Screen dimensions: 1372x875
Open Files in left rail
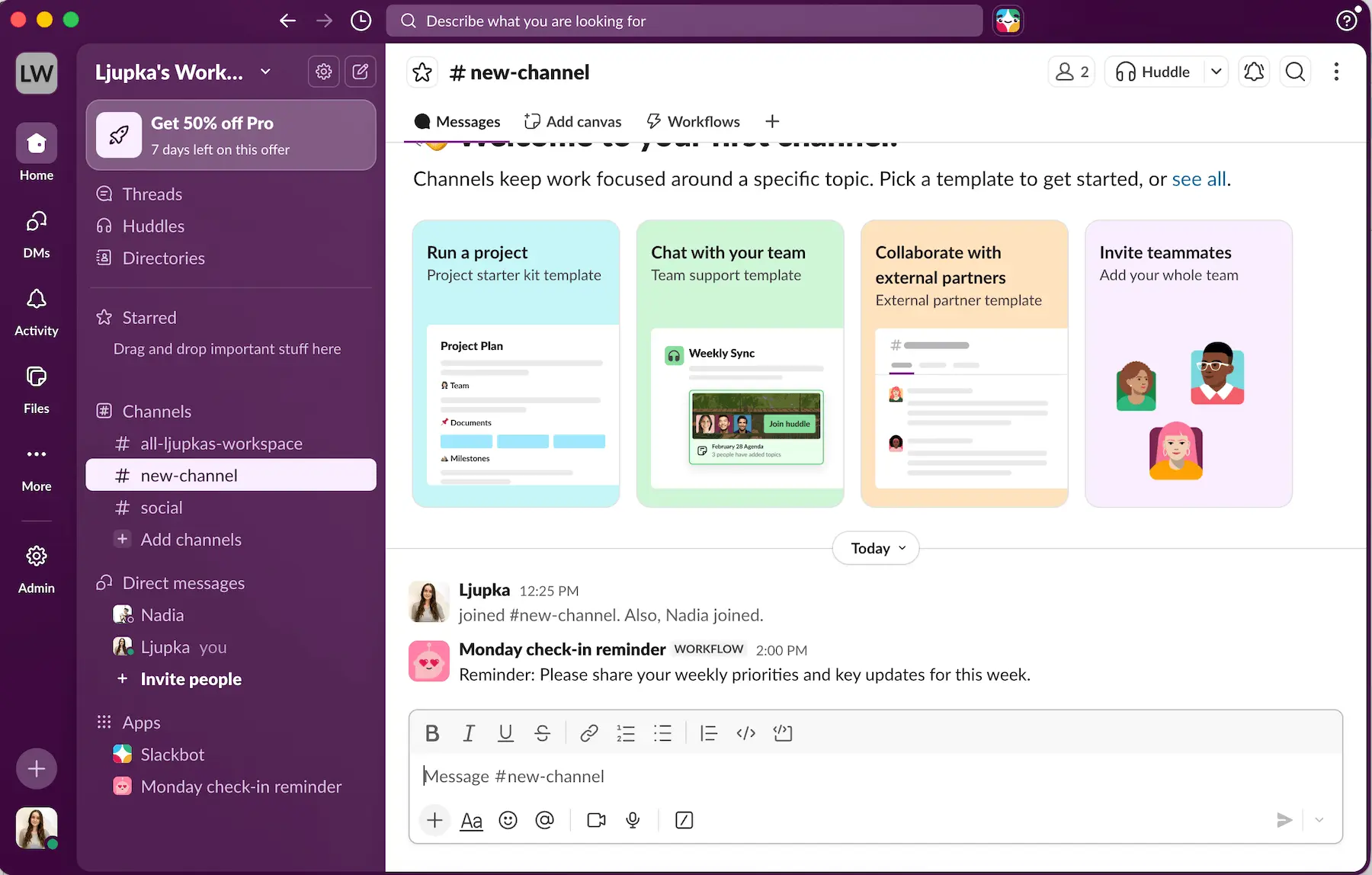37,390
